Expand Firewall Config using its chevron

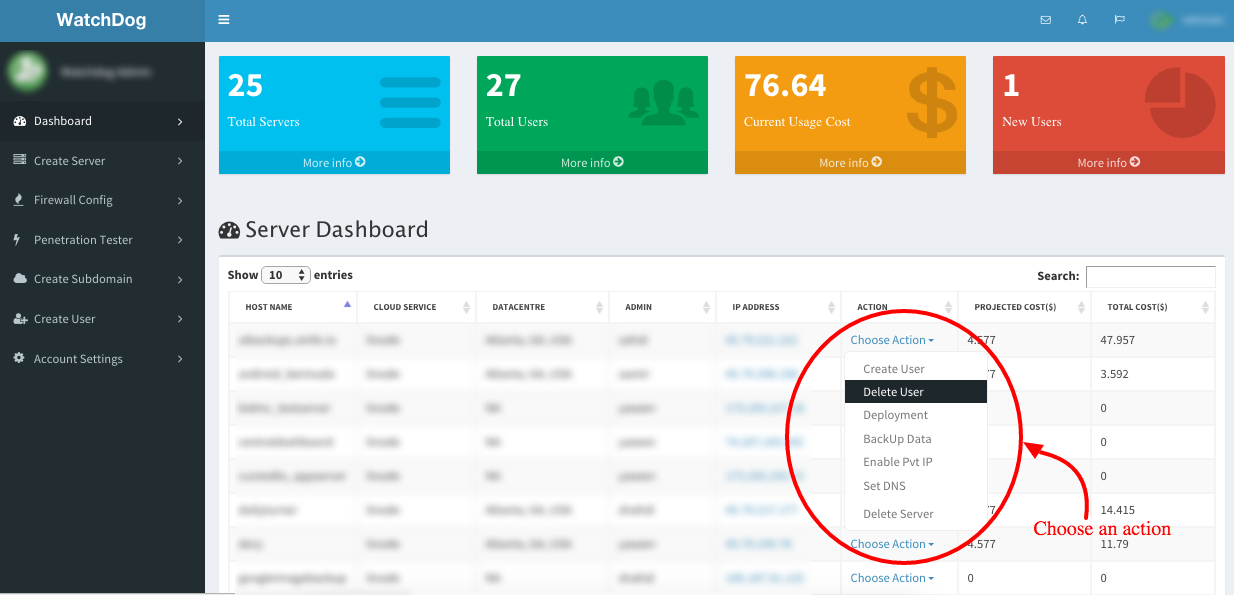(180, 201)
